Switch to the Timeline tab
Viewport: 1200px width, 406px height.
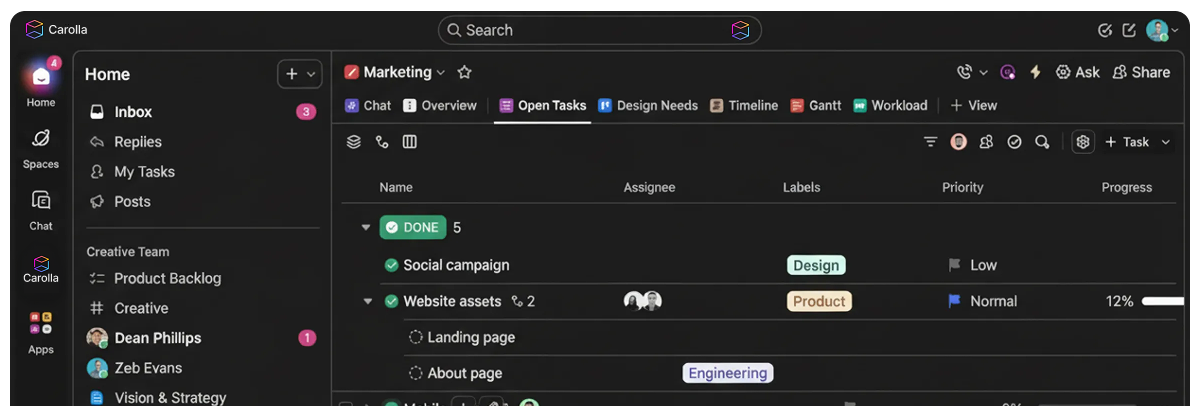click(743, 105)
